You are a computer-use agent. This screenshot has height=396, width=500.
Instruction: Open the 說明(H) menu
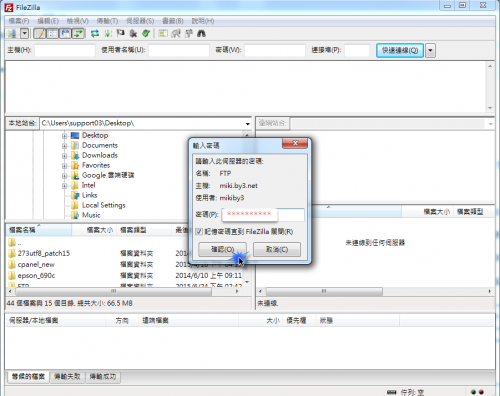click(203, 21)
